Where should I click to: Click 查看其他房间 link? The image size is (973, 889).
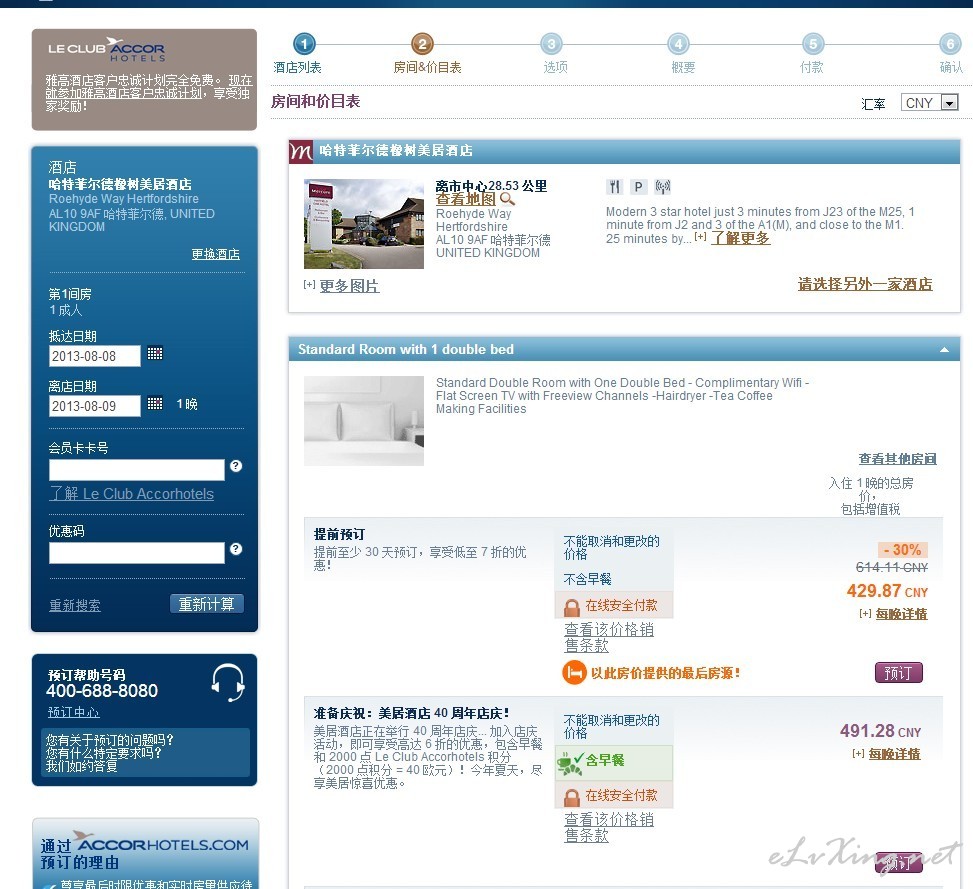pyautogui.click(x=897, y=459)
